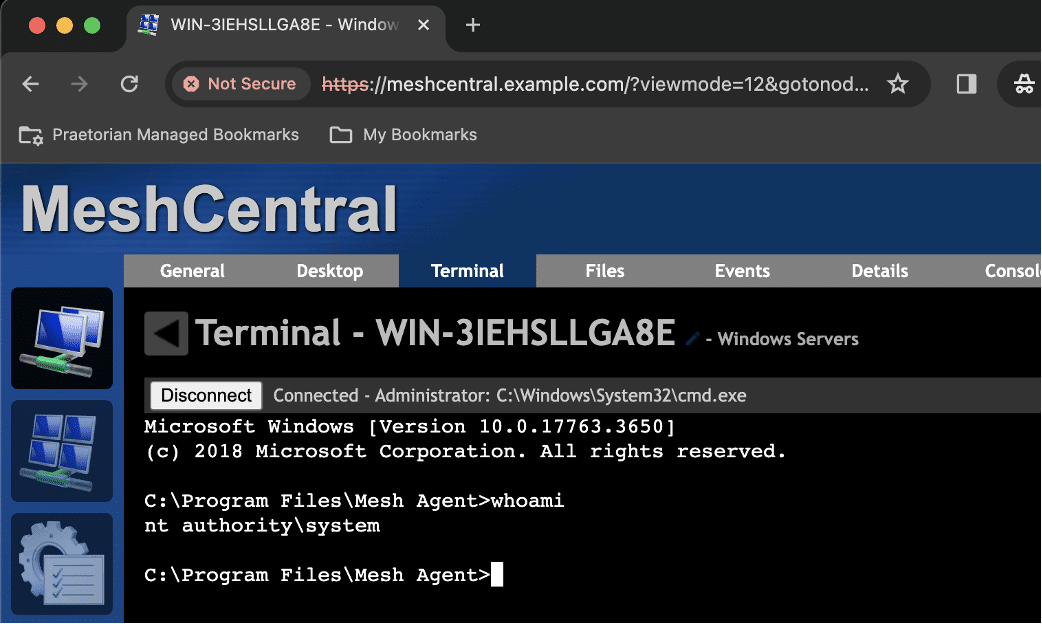Image resolution: width=1042 pixels, height=624 pixels.
Task: Click the pencil edit icon after WIN-3IEHSLLGA8E
Action: pos(692,339)
